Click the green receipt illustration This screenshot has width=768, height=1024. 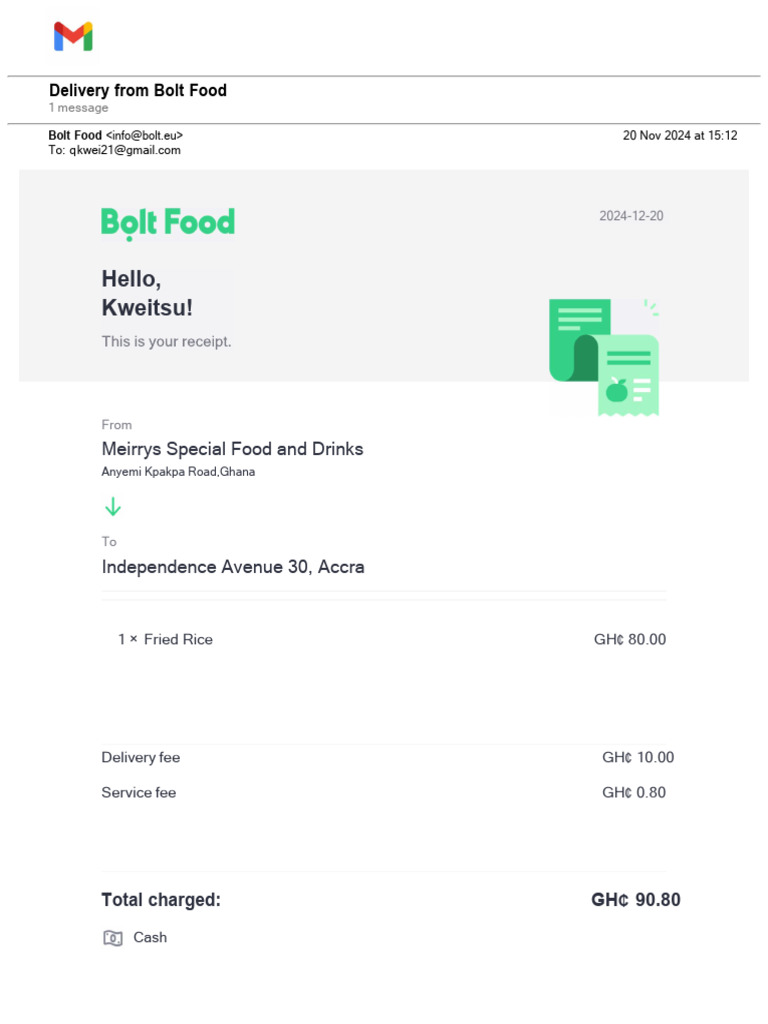[604, 356]
